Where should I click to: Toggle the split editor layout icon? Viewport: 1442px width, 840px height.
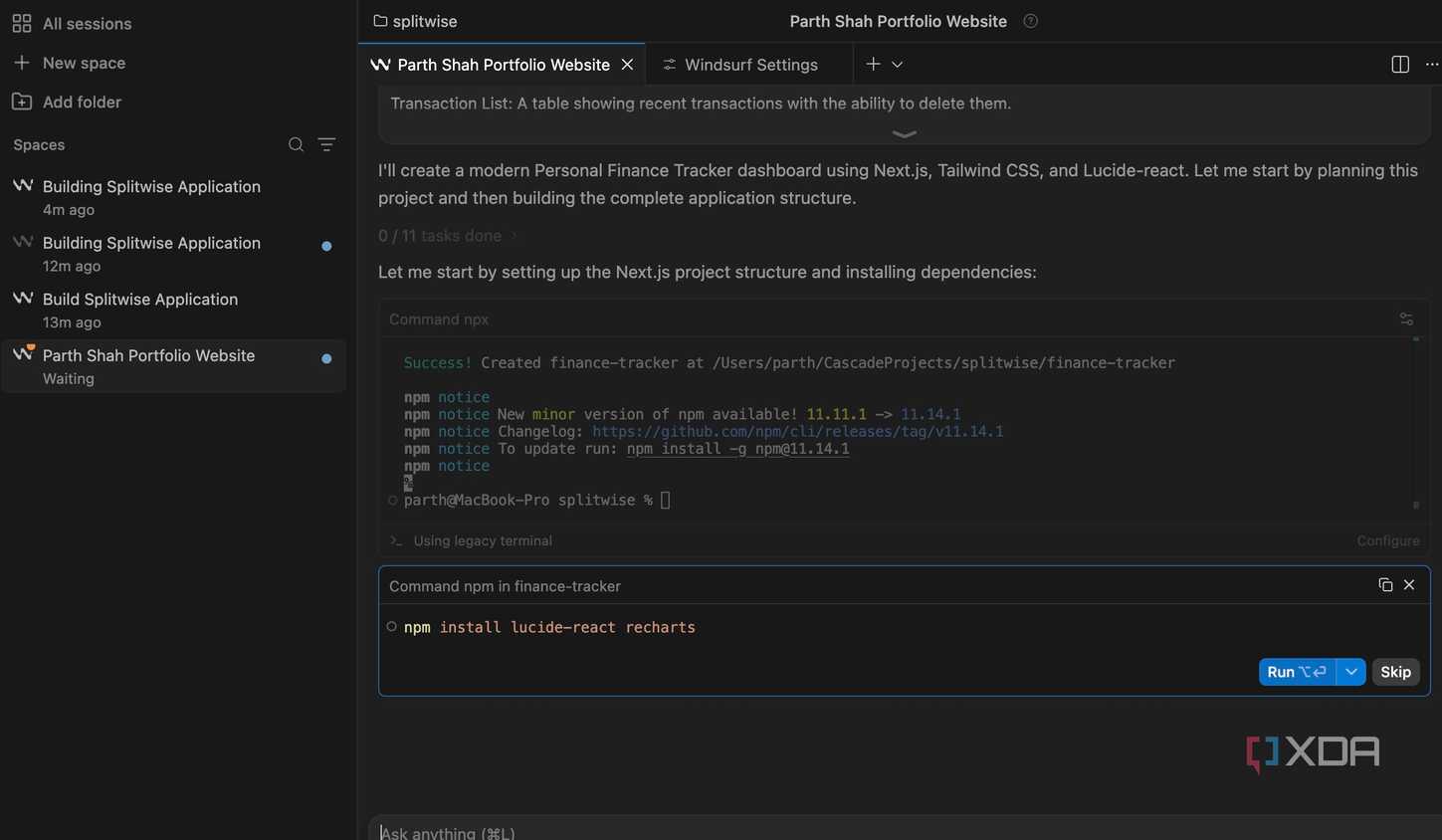(1400, 64)
